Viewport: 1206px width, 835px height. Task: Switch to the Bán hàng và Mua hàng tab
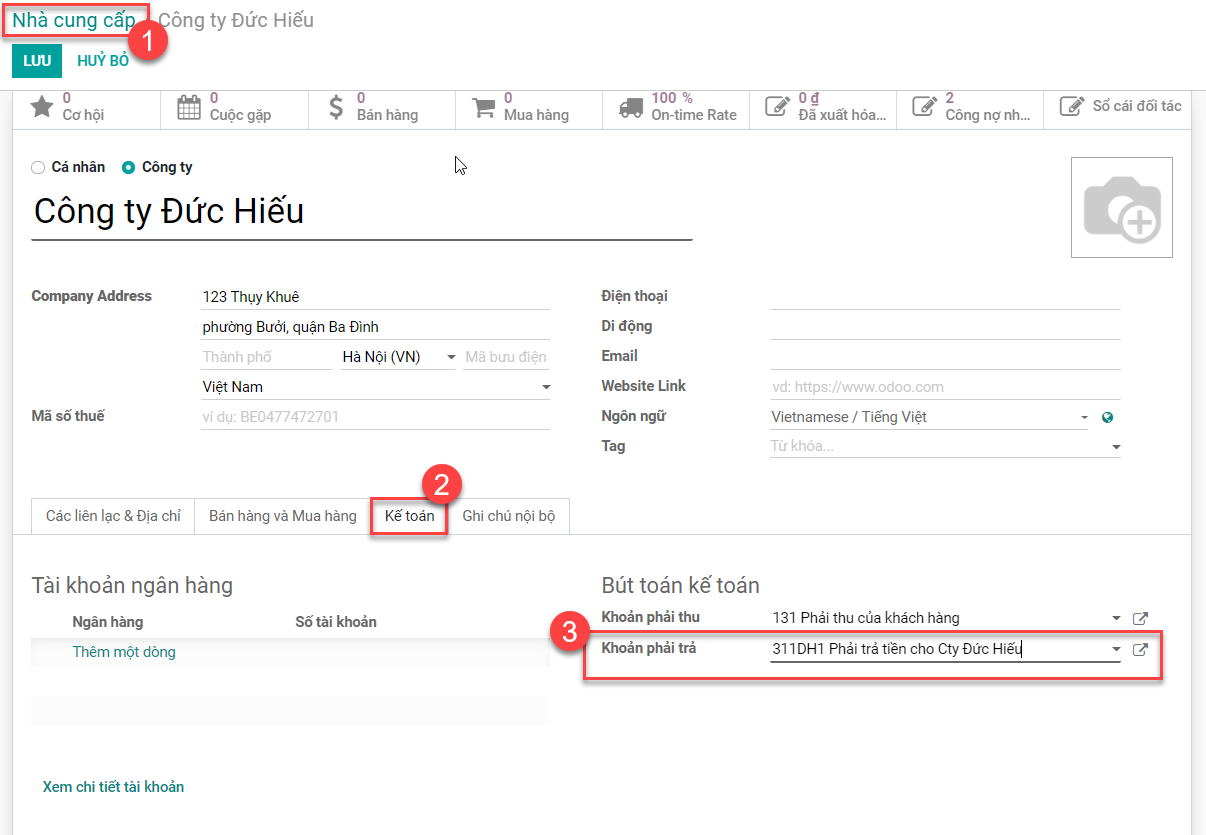pos(282,516)
